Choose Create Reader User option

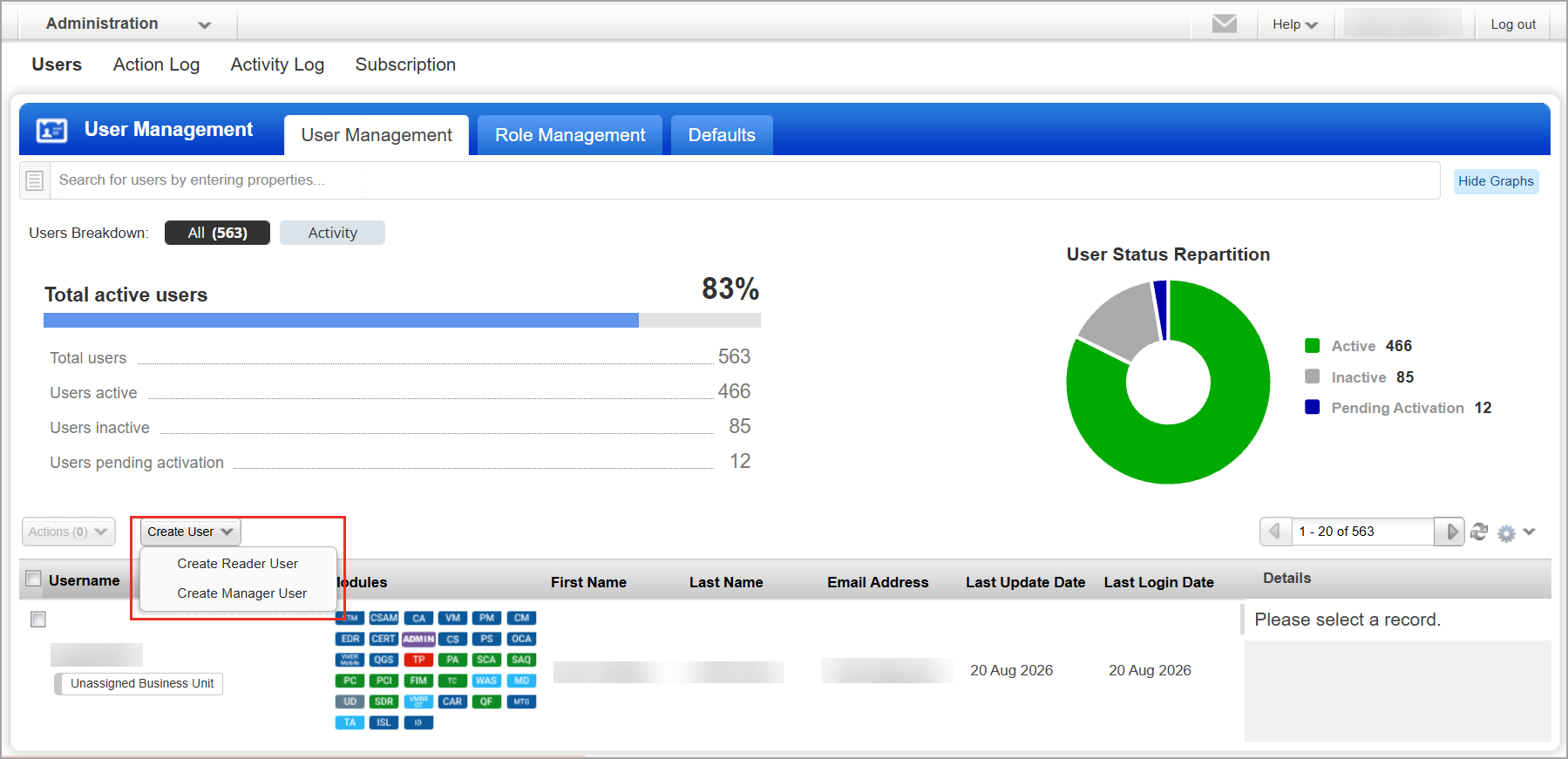(x=237, y=564)
